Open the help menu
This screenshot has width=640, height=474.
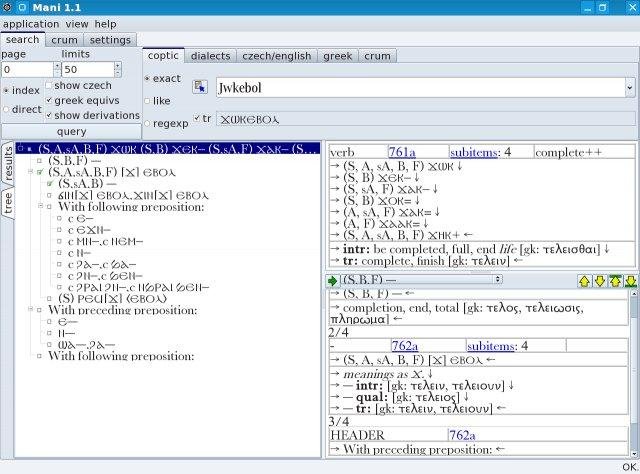(105, 24)
